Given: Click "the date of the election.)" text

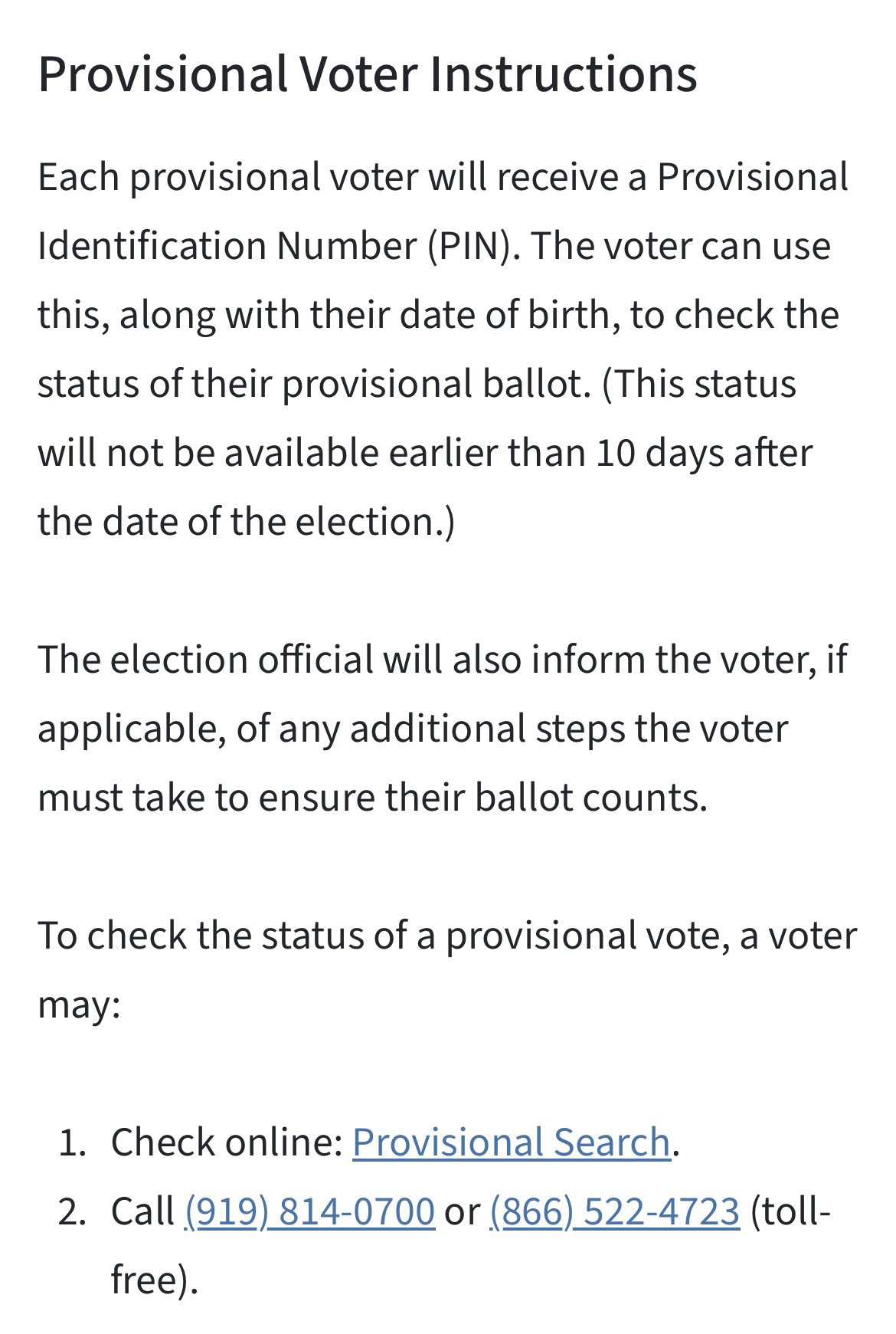Looking at the screenshot, I should [246, 522].
